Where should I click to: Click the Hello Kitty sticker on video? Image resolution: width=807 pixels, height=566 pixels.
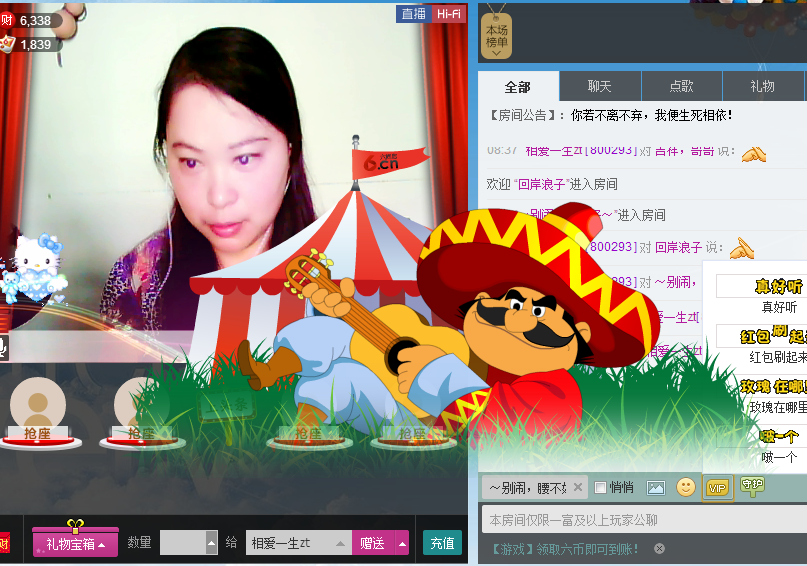coord(34,266)
